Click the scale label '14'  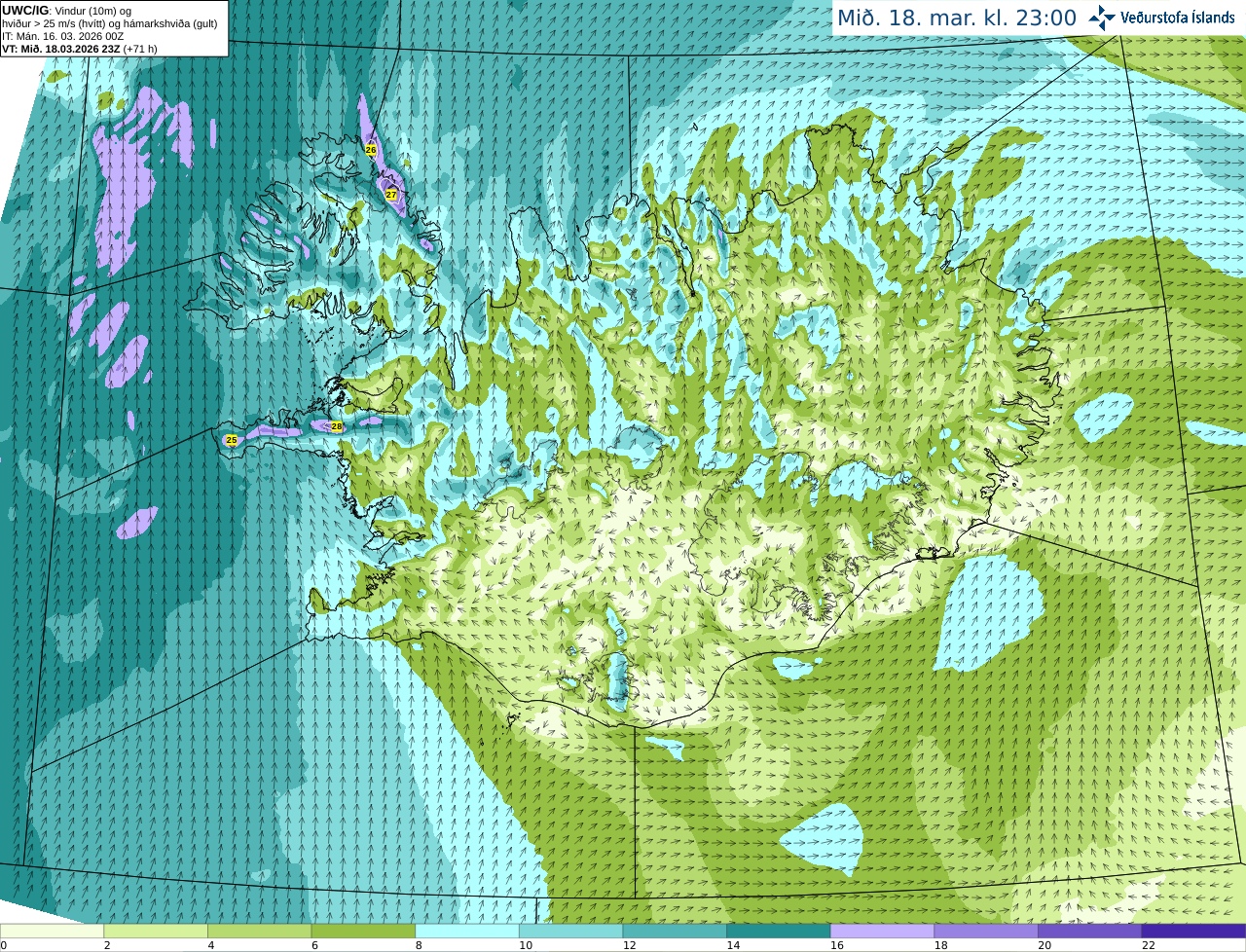click(733, 945)
